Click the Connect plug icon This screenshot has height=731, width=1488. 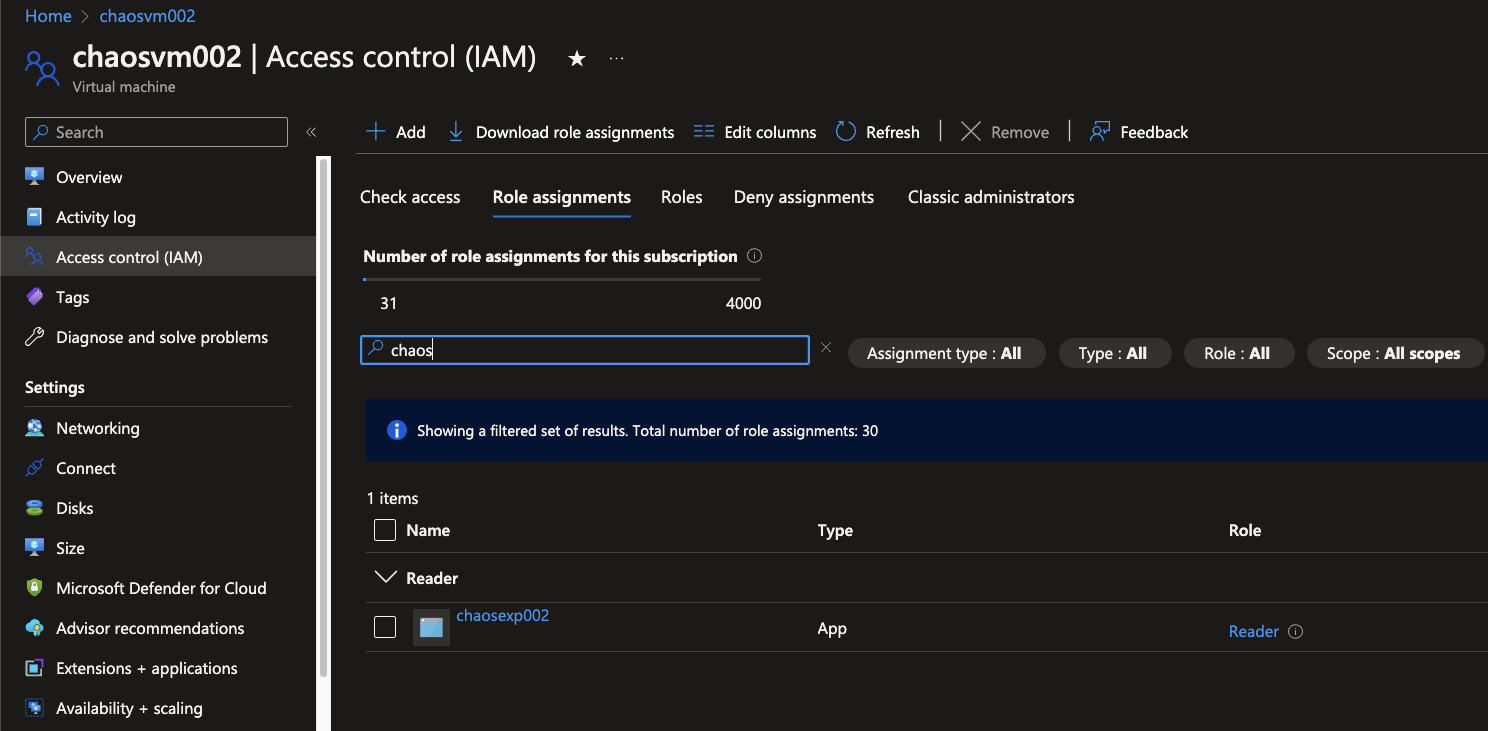35,468
